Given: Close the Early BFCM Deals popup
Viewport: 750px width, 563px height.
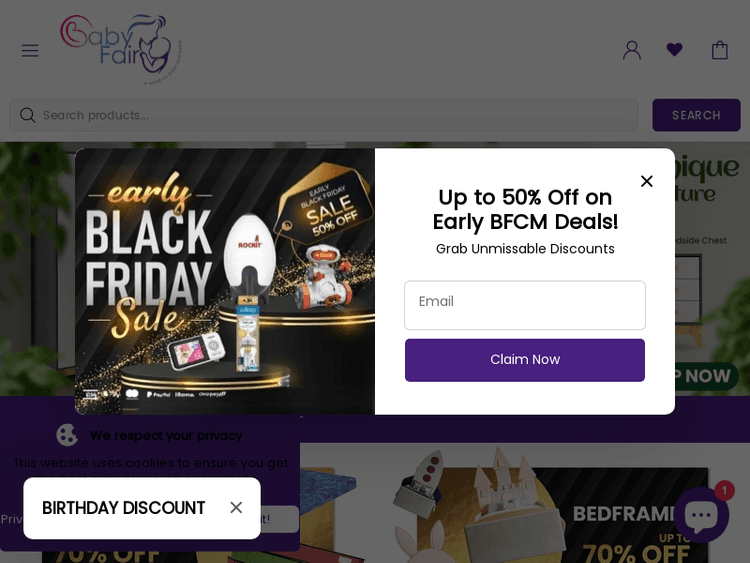Looking at the screenshot, I should (647, 181).
